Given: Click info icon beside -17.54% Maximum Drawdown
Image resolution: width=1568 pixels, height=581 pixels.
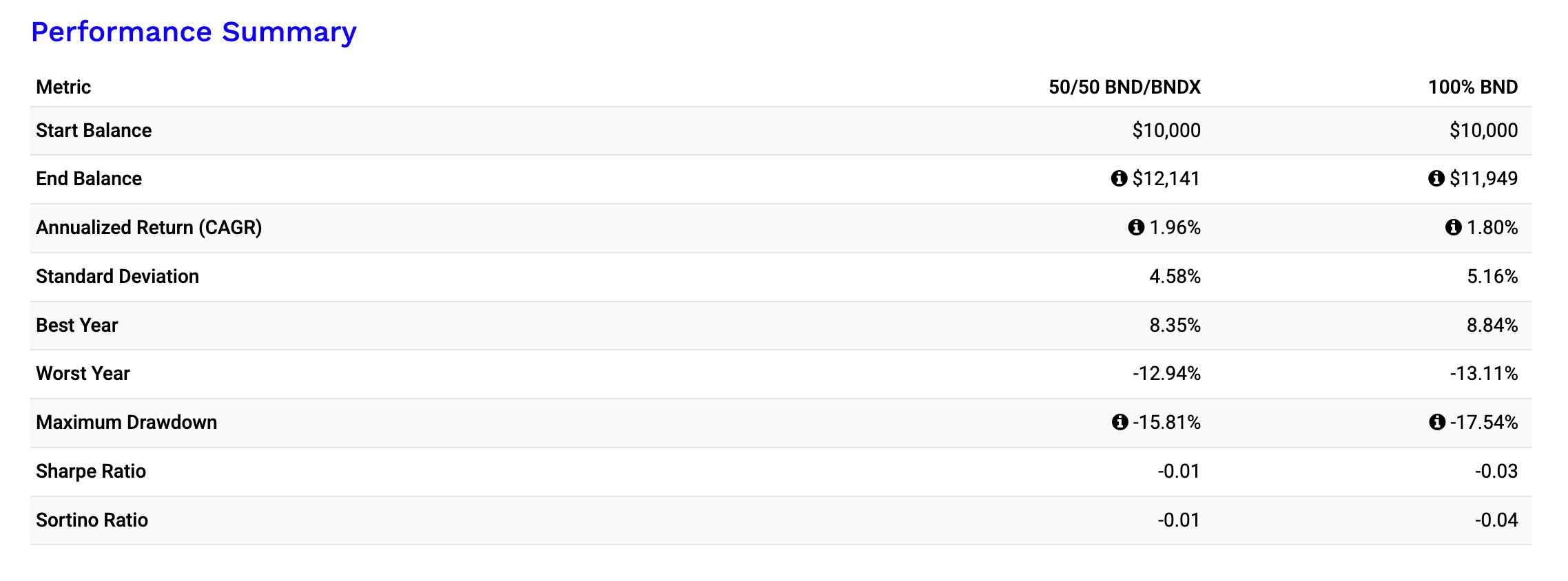Looking at the screenshot, I should coord(1436,422).
